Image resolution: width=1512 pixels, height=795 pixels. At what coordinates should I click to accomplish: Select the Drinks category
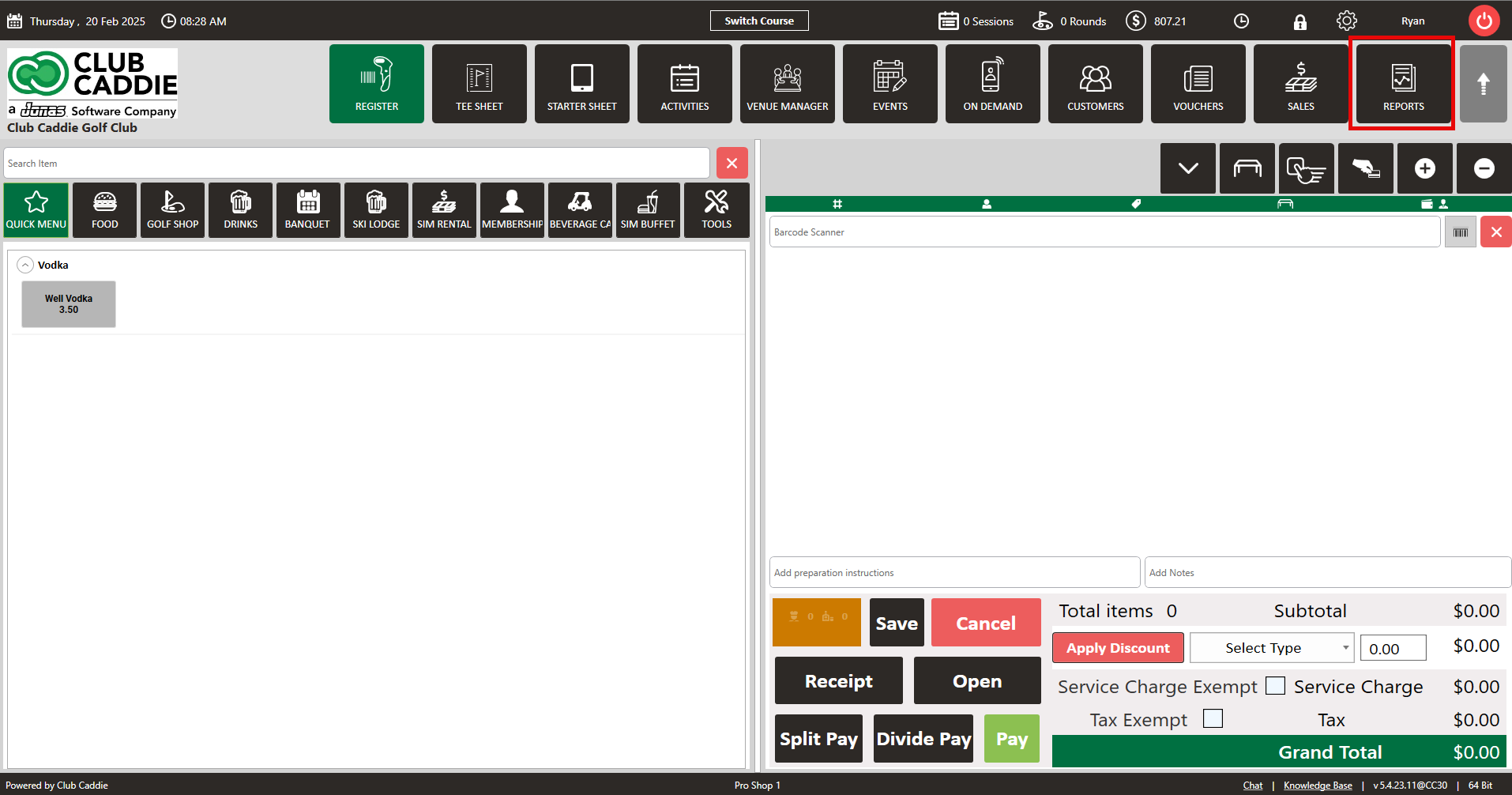[x=241, y=210]
